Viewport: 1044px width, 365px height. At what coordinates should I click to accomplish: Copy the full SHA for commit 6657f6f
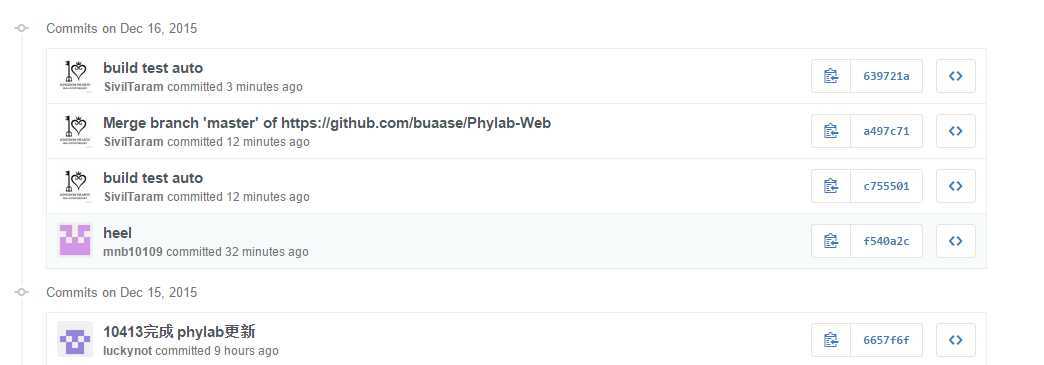point(831,340)
